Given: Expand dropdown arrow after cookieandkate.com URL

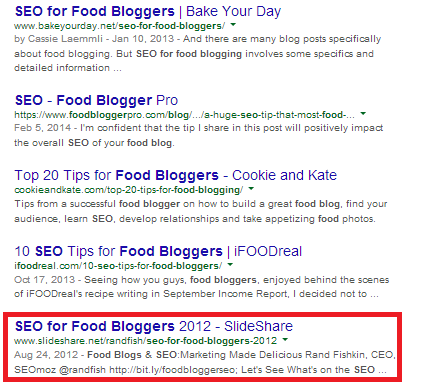Looking at the screenshot, I should [251, 189].
